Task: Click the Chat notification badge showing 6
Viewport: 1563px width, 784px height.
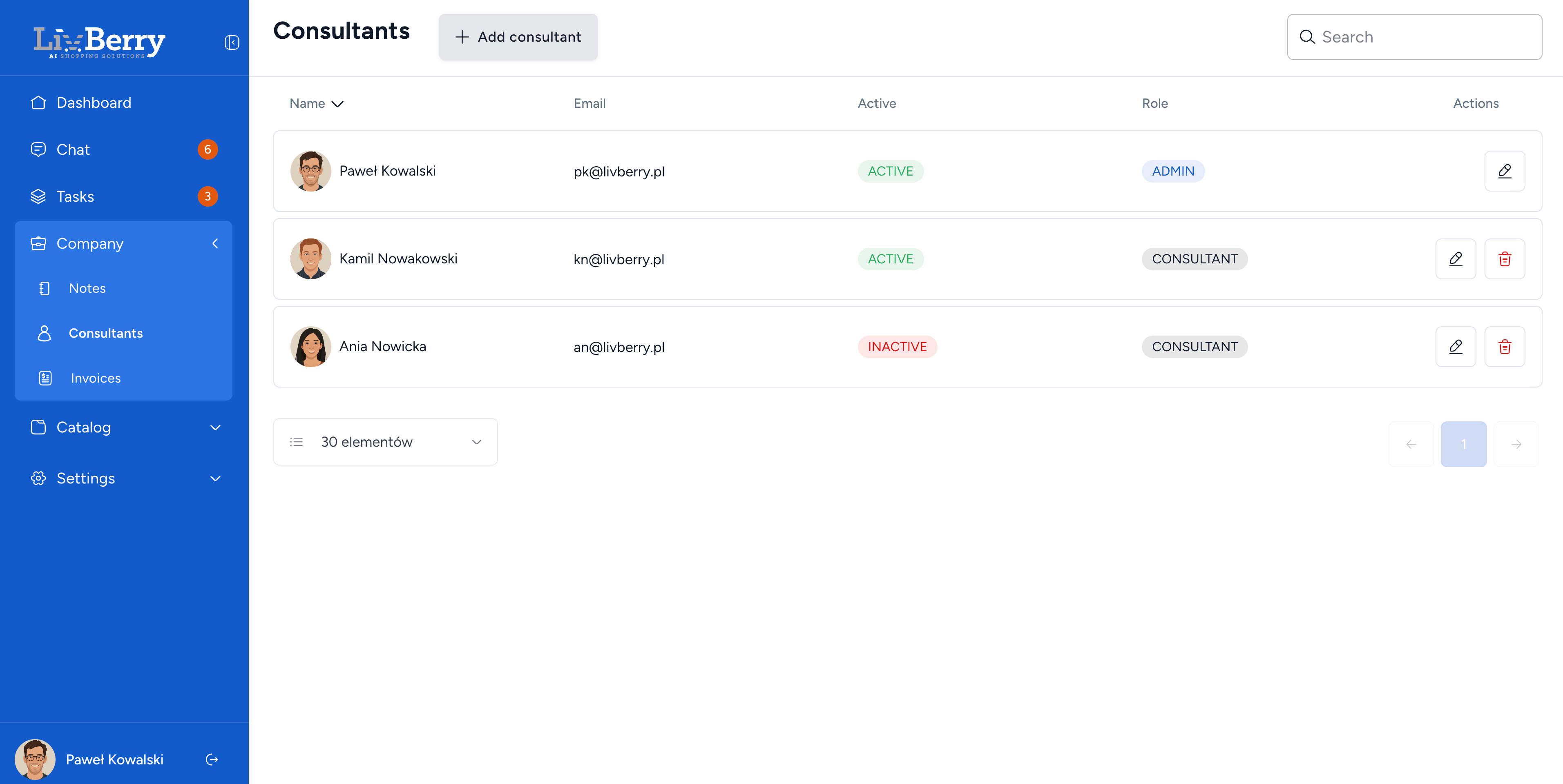Action: pos(208,149)
